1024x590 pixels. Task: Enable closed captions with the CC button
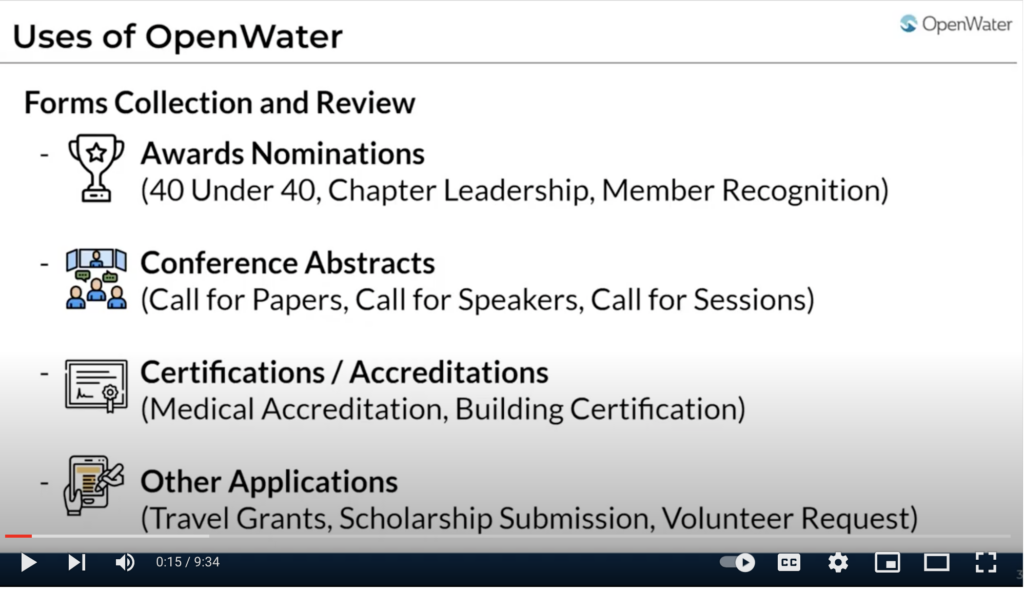(789, 563)
